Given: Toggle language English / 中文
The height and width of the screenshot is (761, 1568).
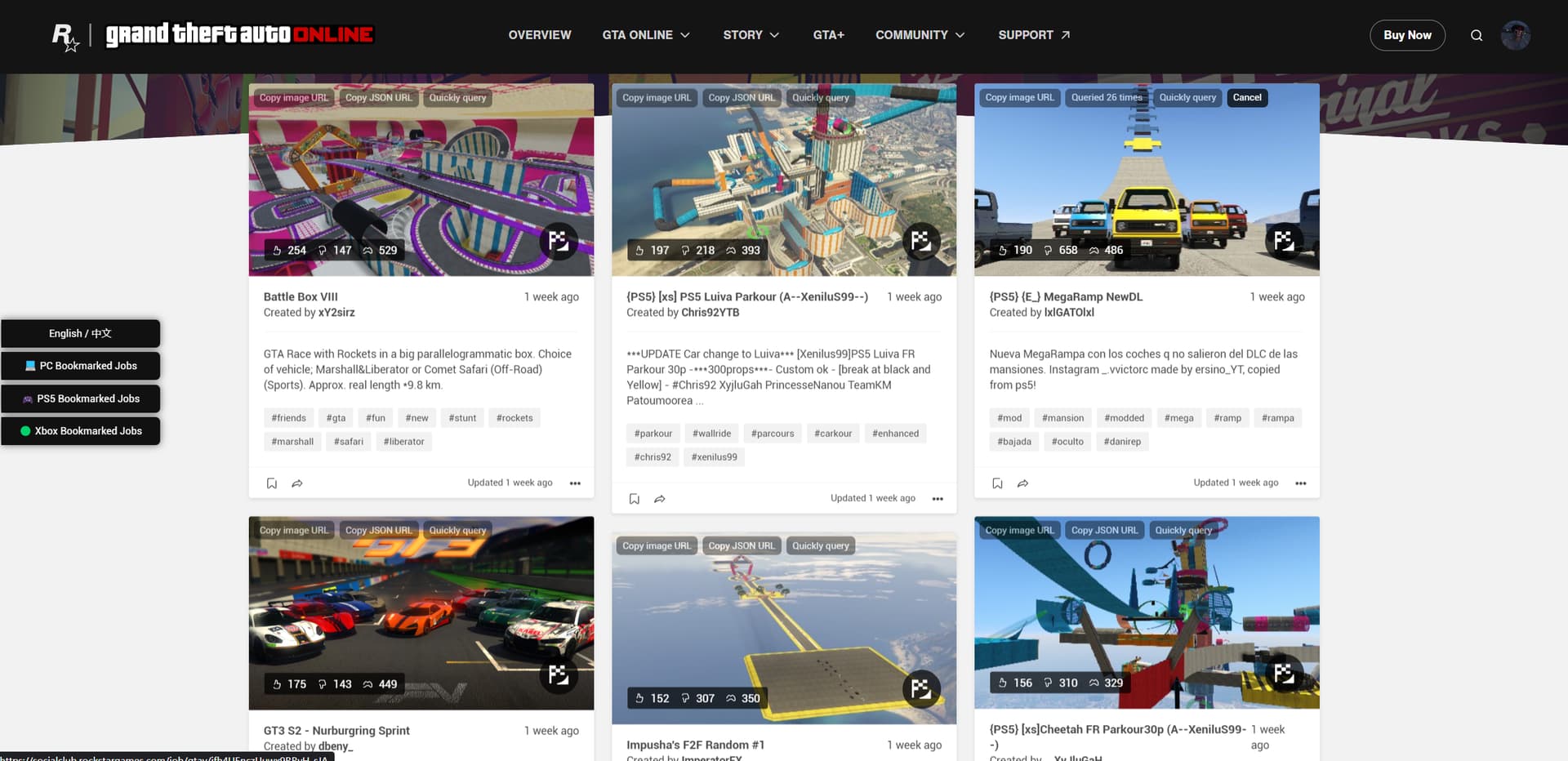Looking at the screenshot, I should [x=80, y=333].
